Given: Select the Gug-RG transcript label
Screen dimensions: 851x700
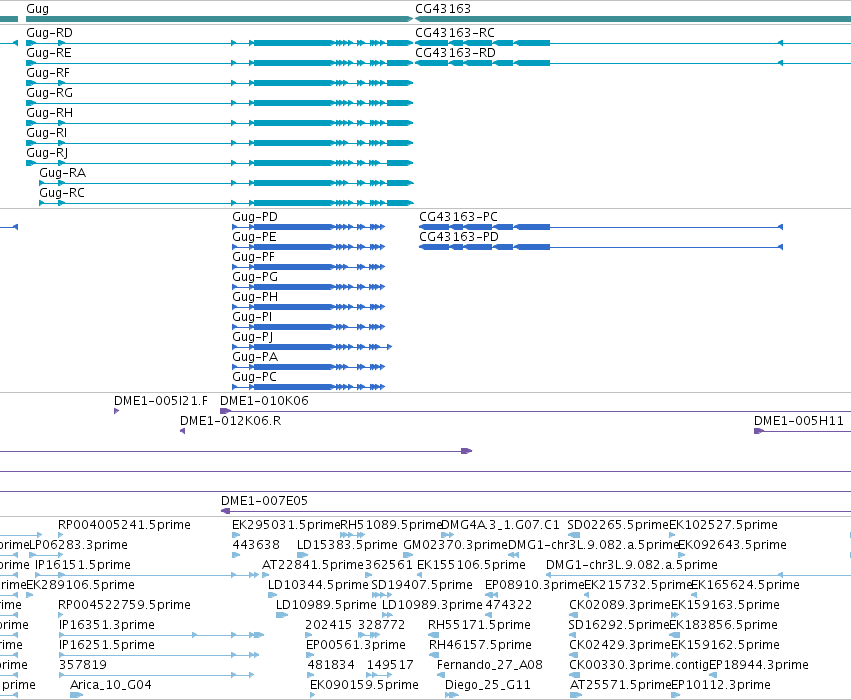Looking at the screenshot, I should (49, 93).
